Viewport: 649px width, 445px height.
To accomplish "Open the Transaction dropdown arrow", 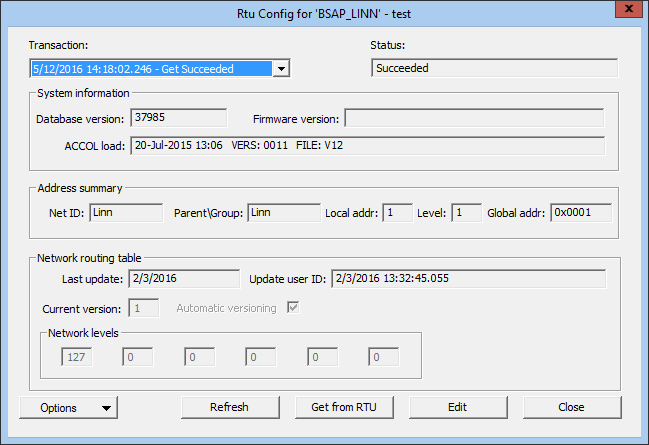I will 281,69.
